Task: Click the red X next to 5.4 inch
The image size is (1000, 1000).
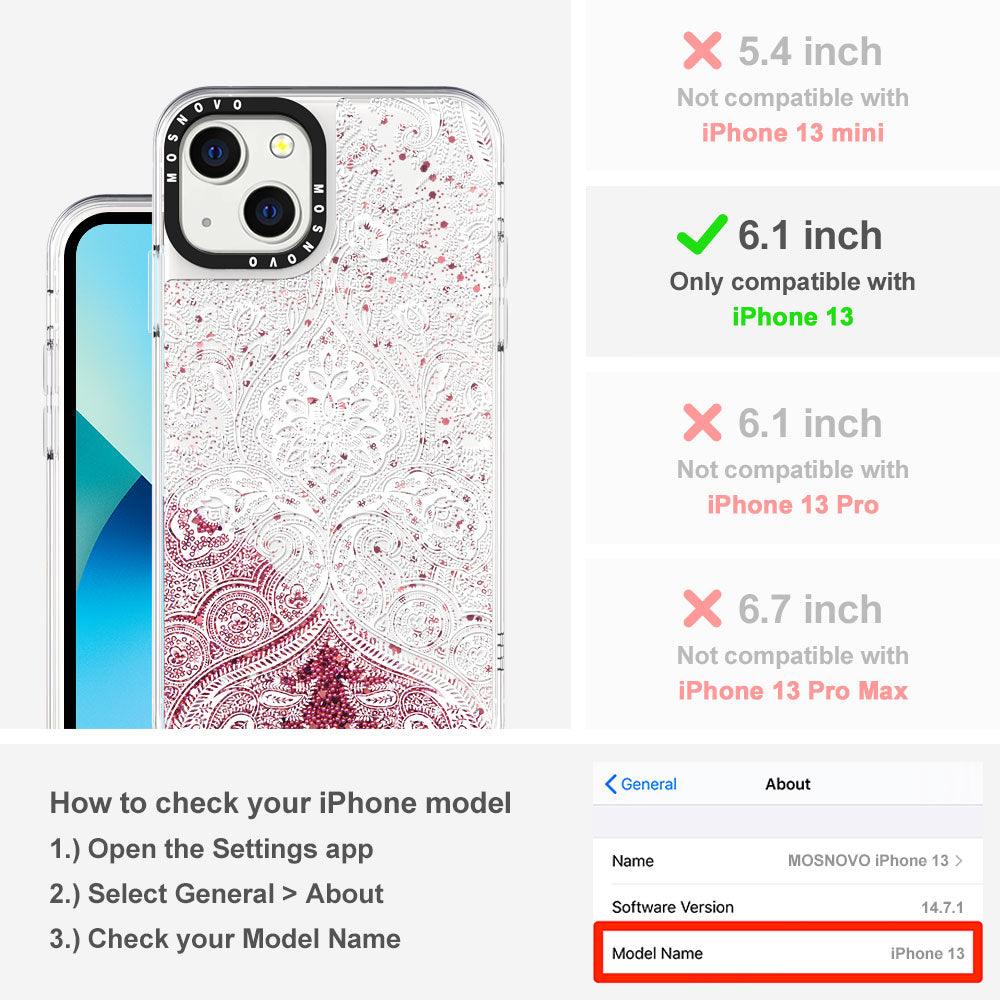Action: 702,50
